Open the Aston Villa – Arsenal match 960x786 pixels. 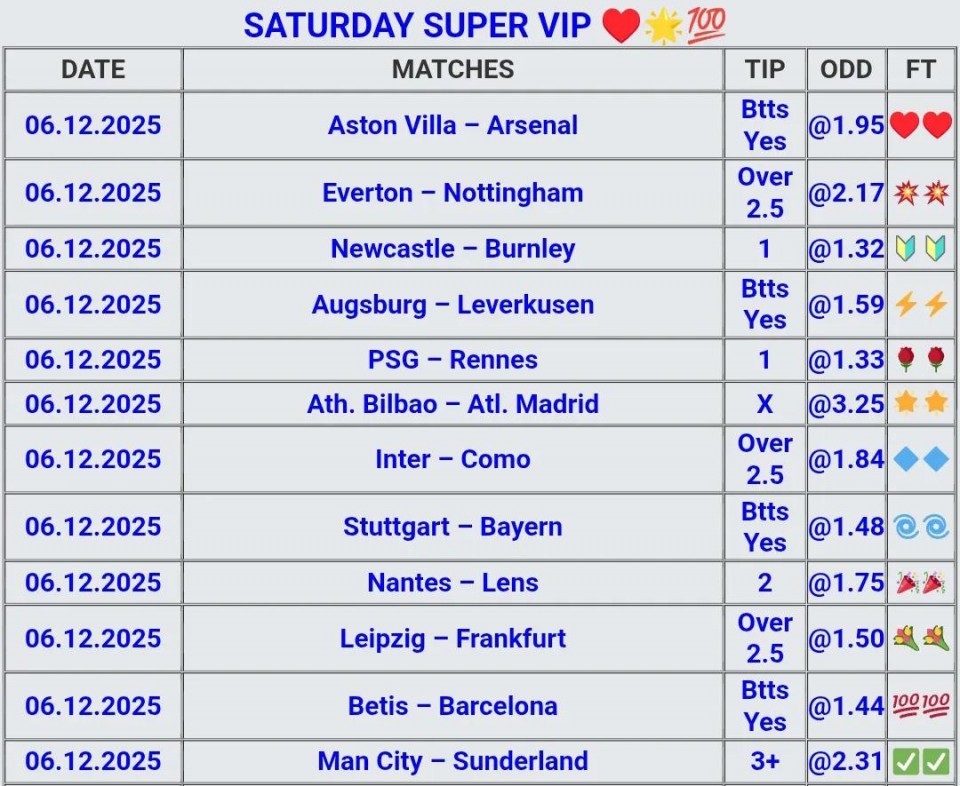point(453,126)
